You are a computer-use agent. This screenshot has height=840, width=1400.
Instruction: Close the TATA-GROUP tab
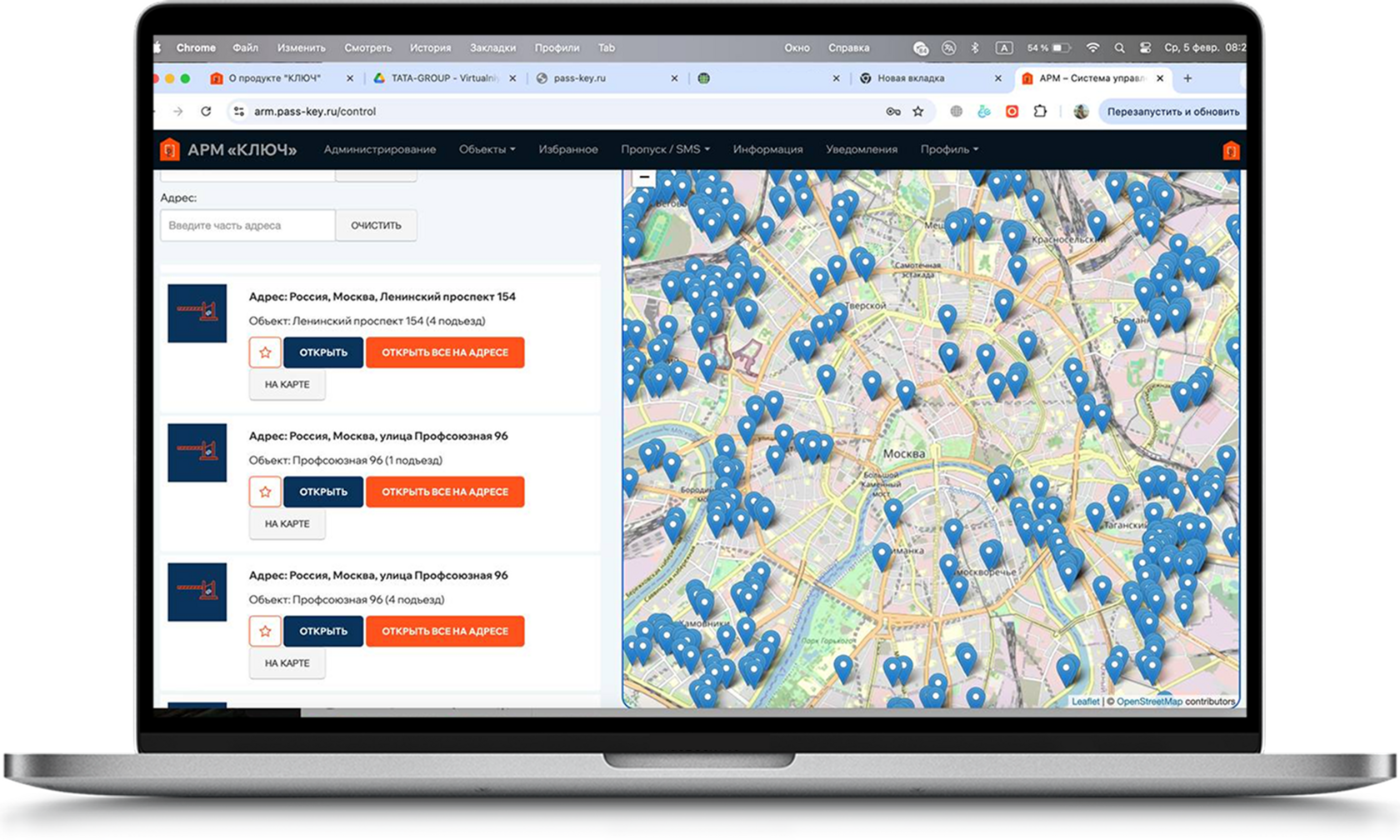coord(512,78)
